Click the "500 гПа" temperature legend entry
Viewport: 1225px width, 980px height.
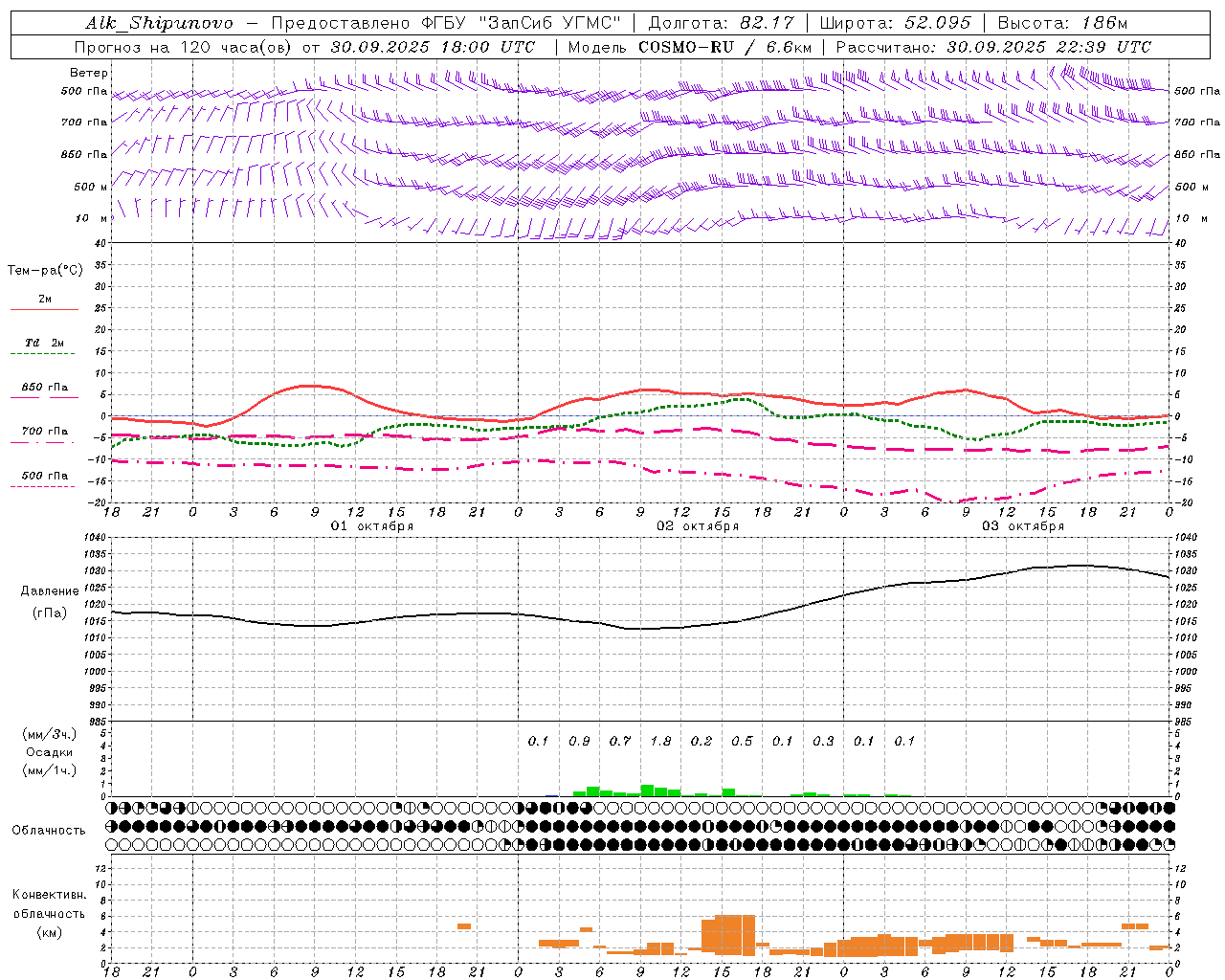45,476
